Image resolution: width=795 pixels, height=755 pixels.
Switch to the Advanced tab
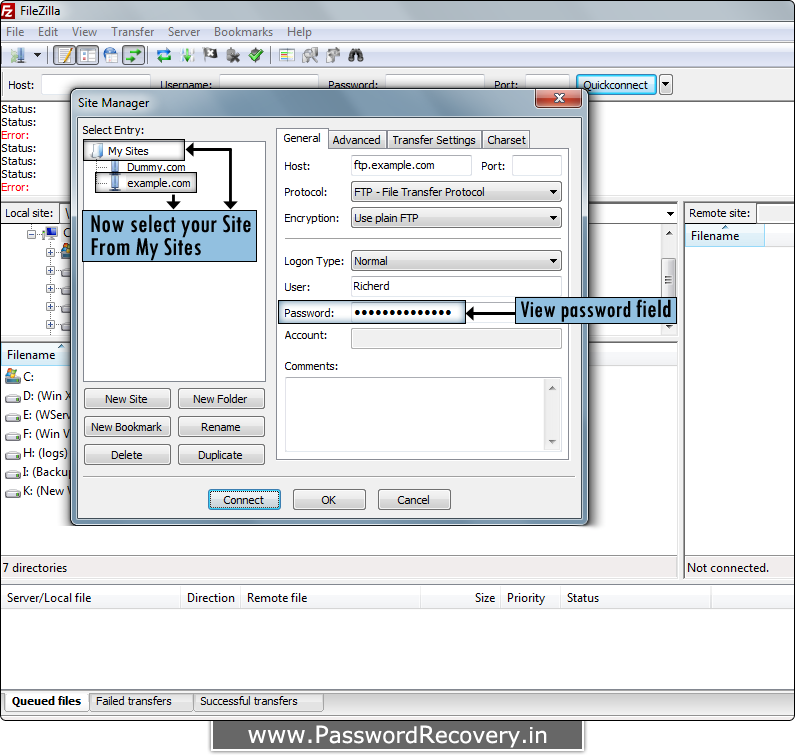[x=356, y=140]
